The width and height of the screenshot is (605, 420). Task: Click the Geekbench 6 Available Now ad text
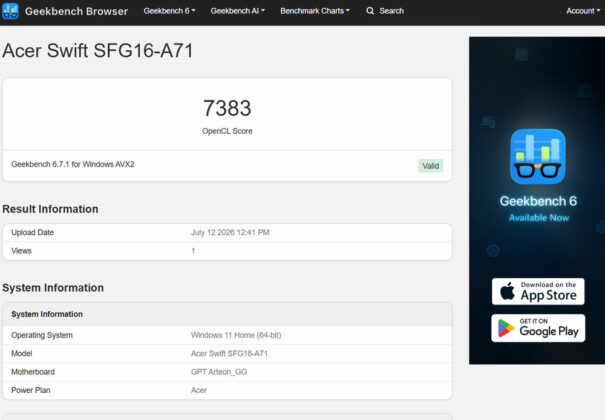pyautogui.click(x=538, y=208)
